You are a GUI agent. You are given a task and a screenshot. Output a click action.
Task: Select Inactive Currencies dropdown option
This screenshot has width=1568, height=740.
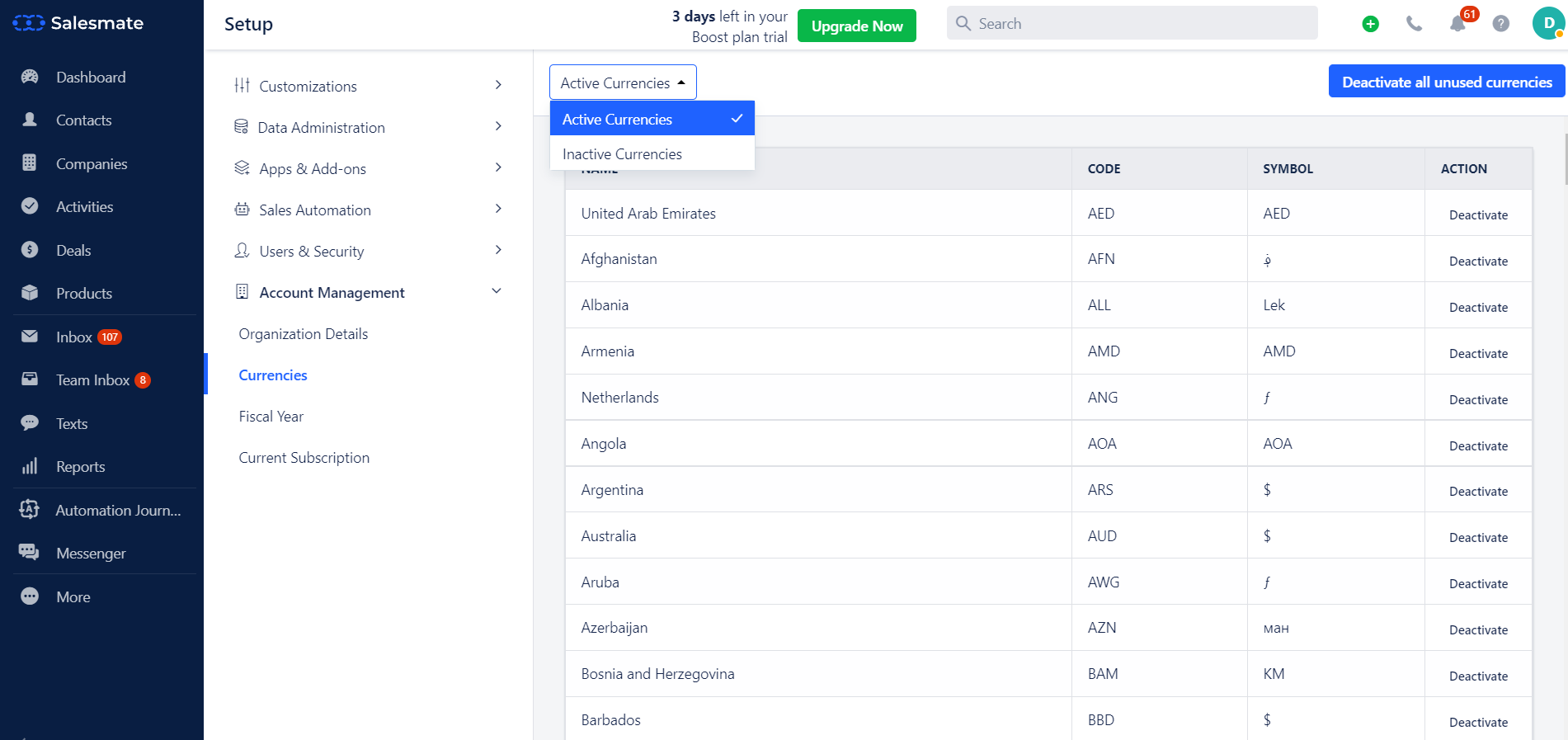coord(652,153)
